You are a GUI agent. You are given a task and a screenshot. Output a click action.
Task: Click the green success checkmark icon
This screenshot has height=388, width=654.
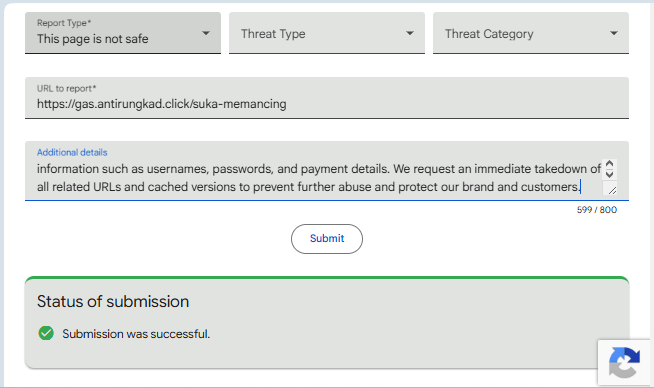(x=46, y=333)
